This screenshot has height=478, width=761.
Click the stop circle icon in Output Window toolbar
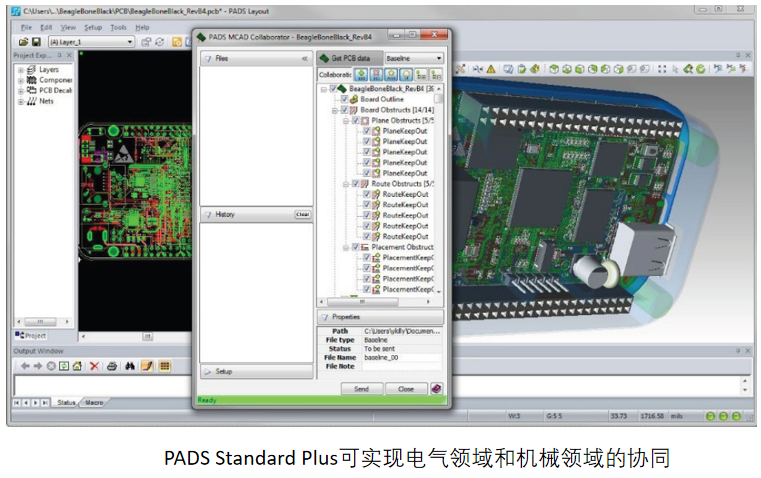click(51, 366)
